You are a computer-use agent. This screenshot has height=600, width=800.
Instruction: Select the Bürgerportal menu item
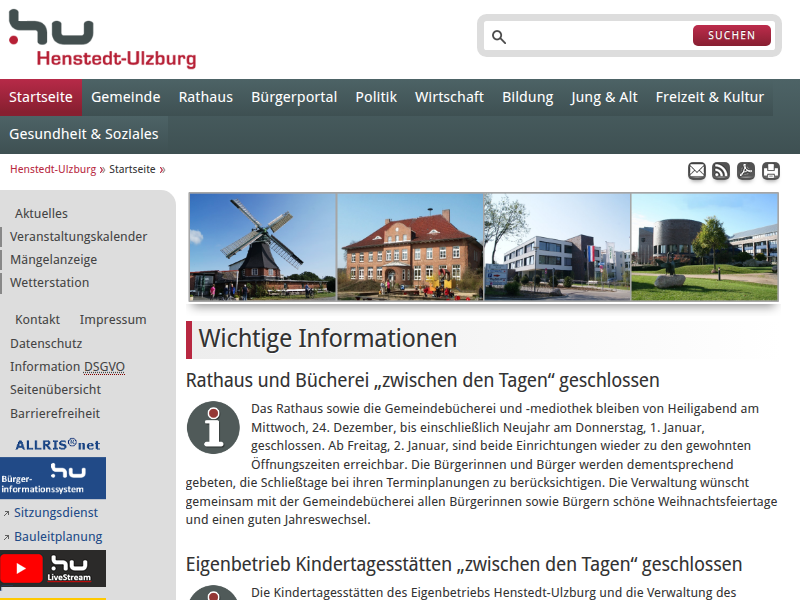point(294,97)
